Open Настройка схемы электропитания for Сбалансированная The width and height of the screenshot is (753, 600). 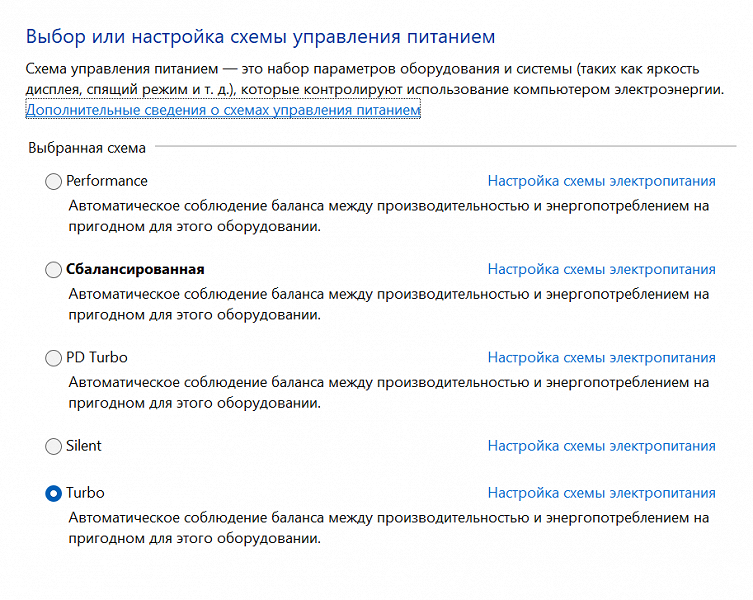601,269
